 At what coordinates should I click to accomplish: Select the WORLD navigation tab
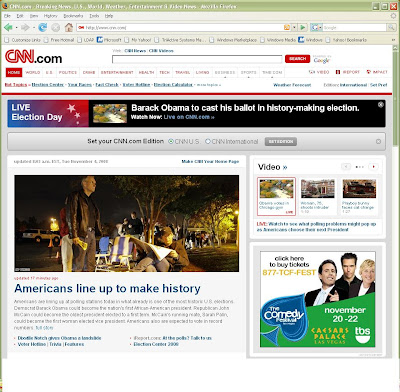tap(33, 72)
